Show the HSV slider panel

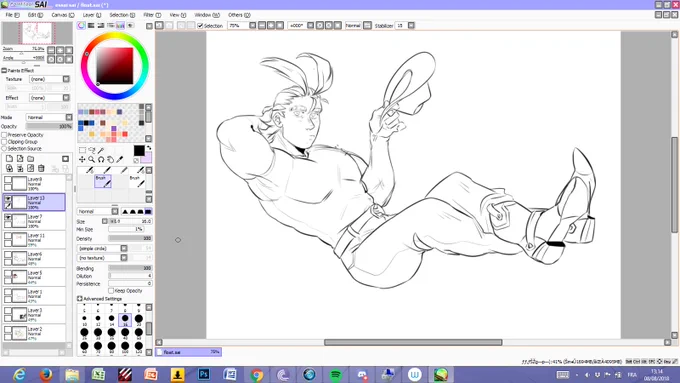(x=101, y=26)
